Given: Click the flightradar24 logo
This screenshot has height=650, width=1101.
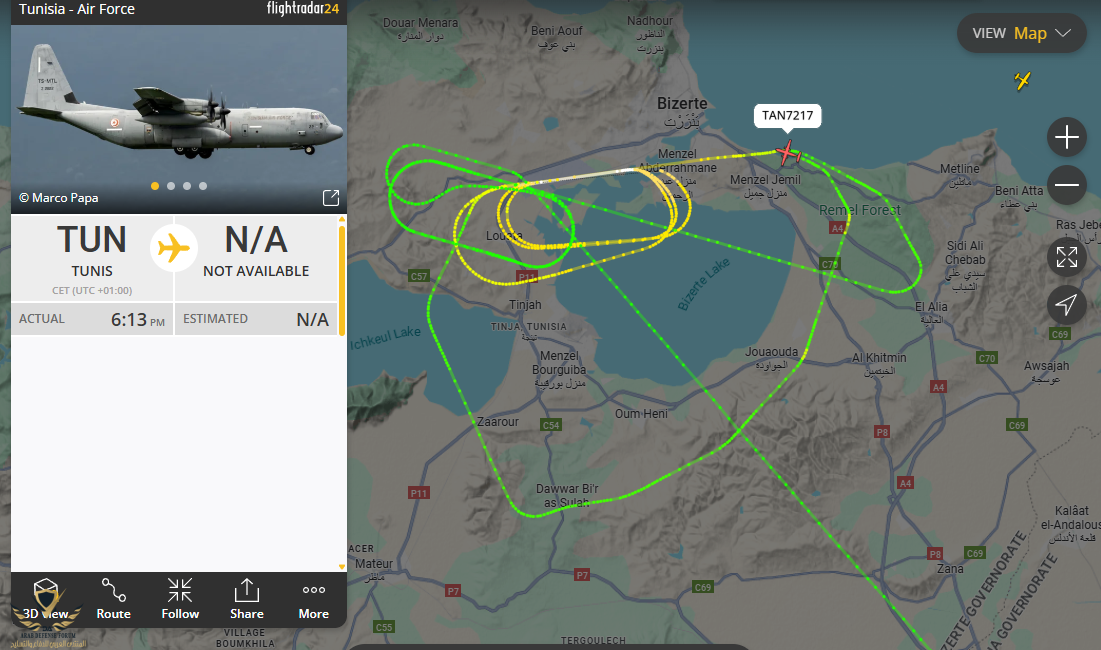Looking at the screenshot, I should tap(303, 9).
